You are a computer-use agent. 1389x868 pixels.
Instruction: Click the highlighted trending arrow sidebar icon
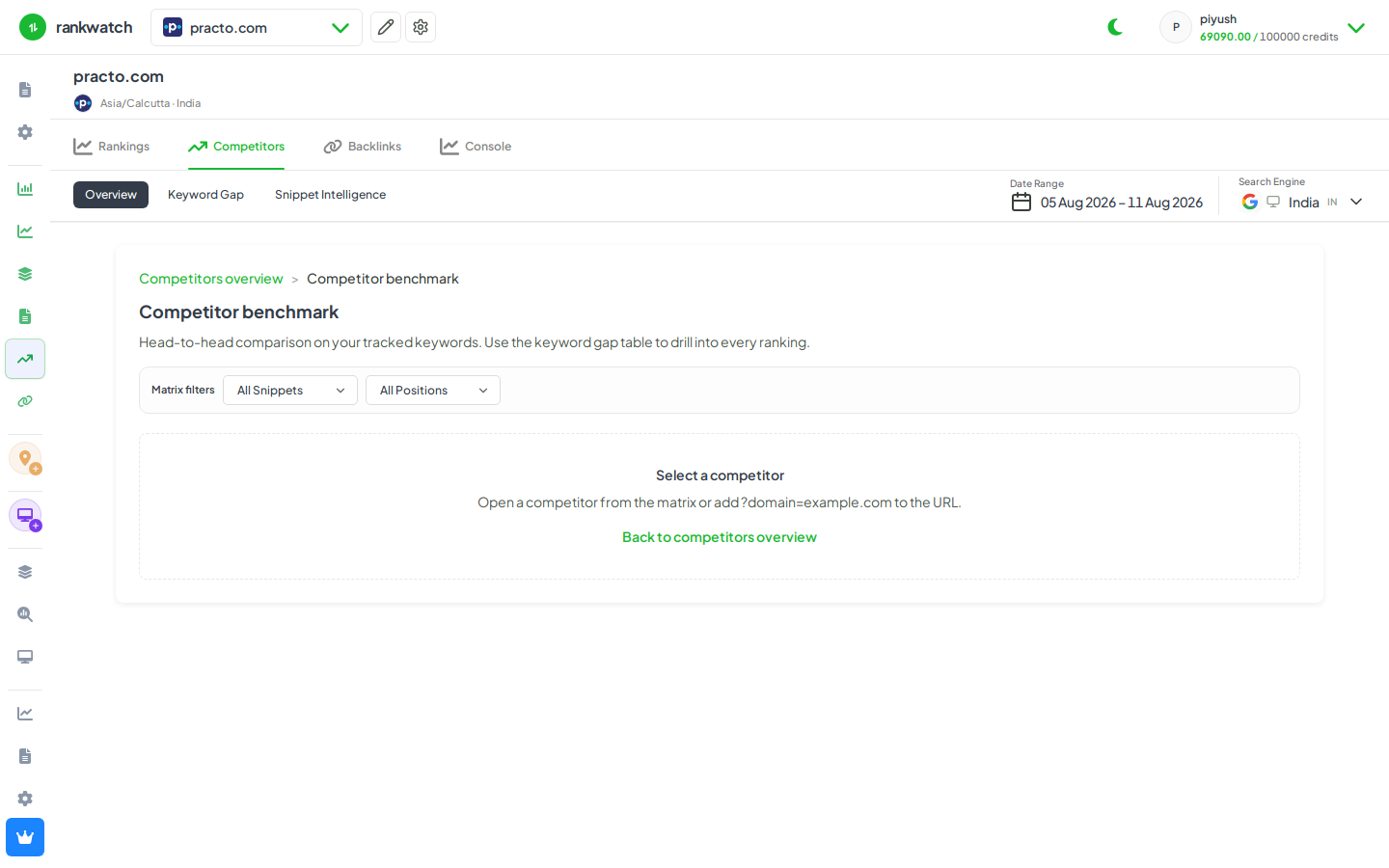pyautogui.click(x=25, y=359)
